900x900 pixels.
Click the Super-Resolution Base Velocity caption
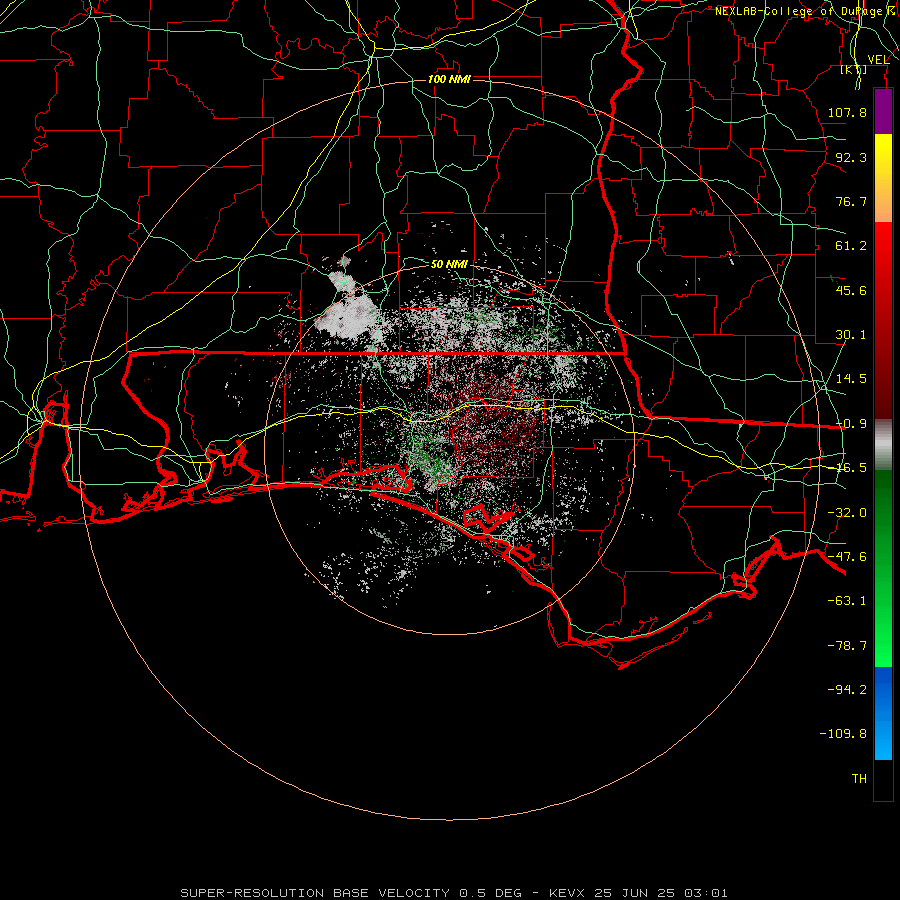point(454,893)
